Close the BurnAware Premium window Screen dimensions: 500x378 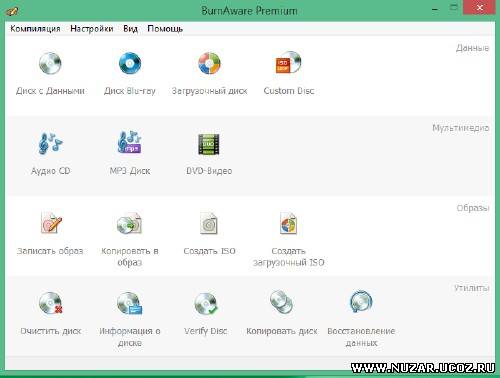pyautogui.click(x=479, y=7)
